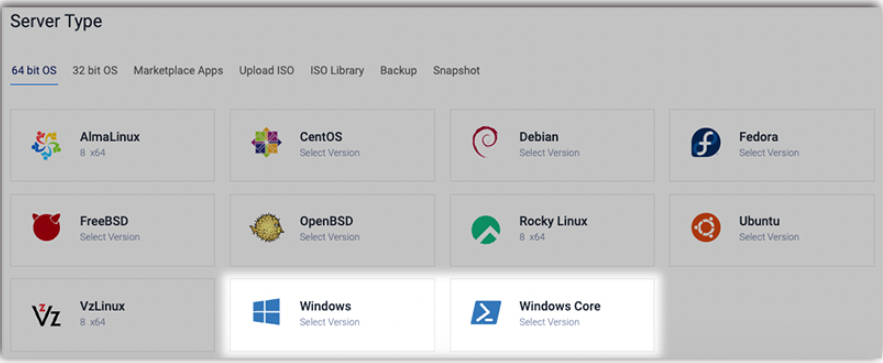Image resolution: width=883 pixels, height=363 pixels.
Task: Go to the Upload ISO tab
Action: [266, 71]
